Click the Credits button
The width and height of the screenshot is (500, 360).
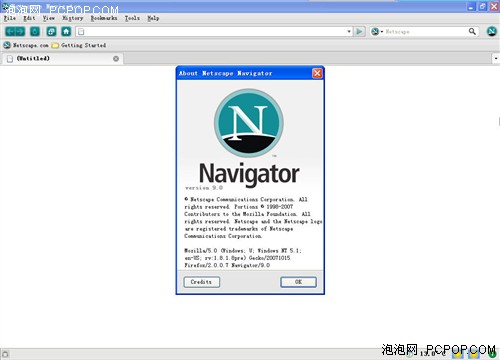(201, 282)
